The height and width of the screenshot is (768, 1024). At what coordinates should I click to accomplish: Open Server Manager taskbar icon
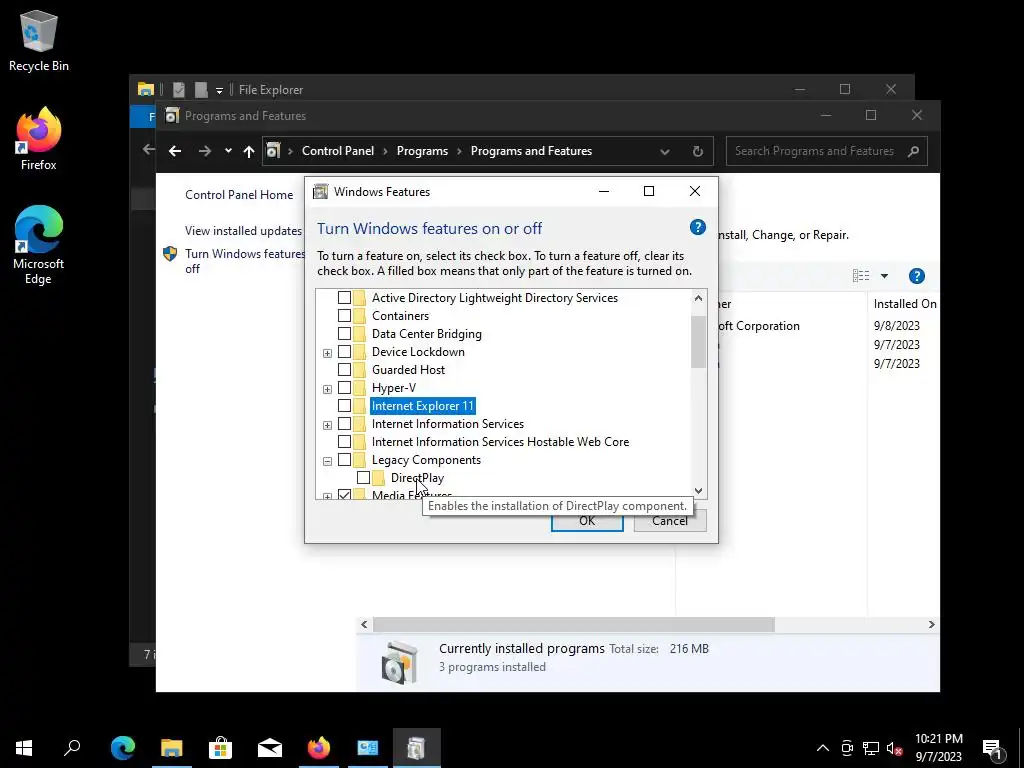[368, 748]
